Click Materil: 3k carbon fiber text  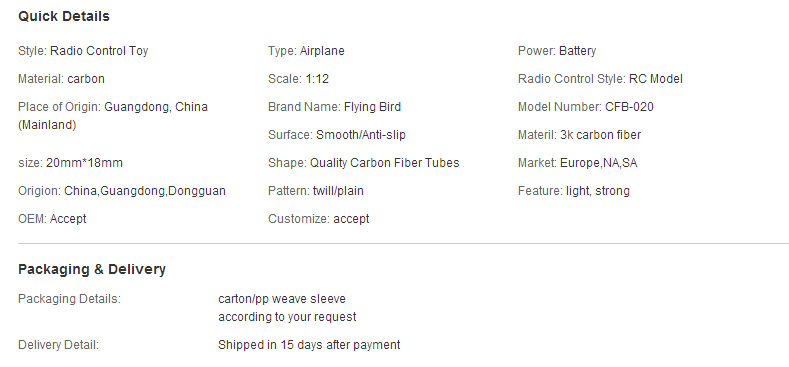579,135
